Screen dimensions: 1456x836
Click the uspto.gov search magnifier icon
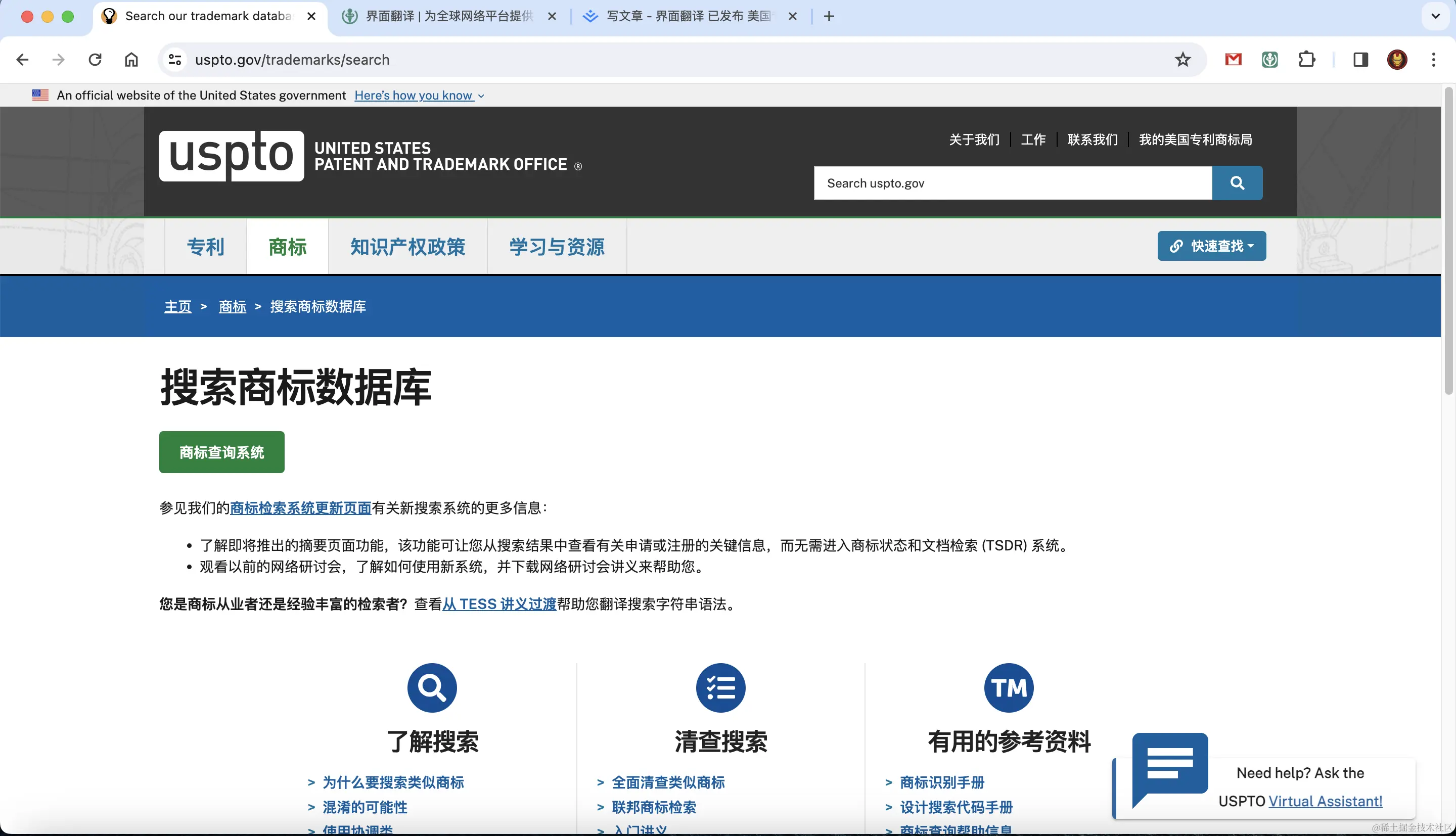pos(1237,182)
